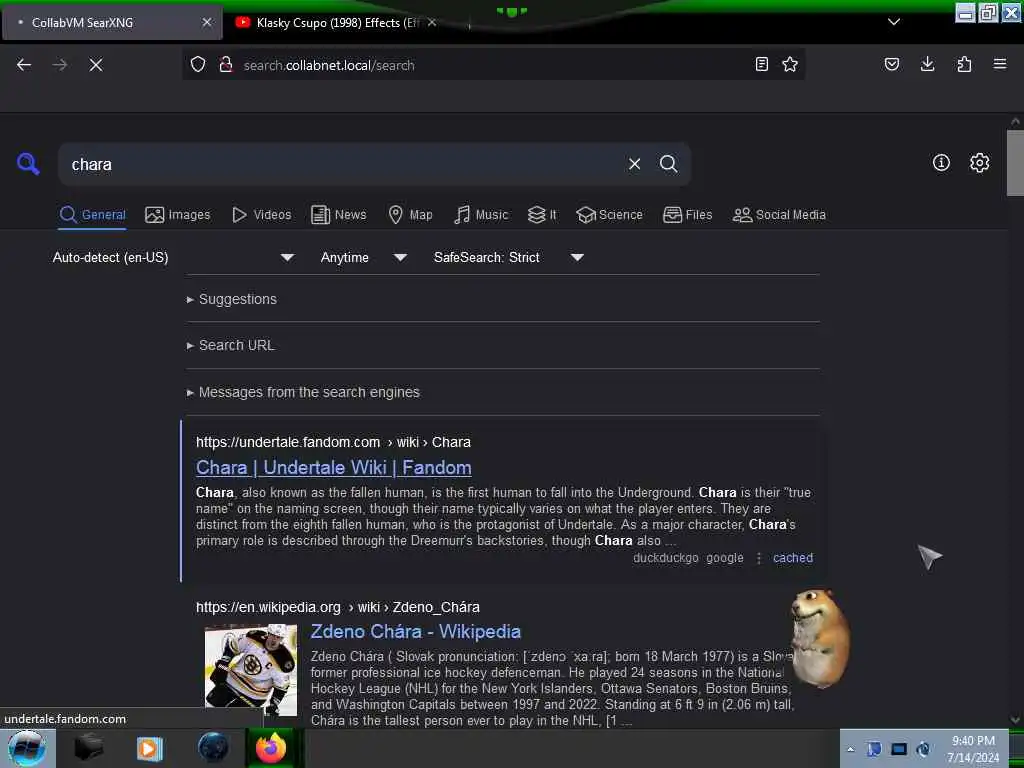The width and height of the screenshot is (1024, 768).
Task: Stop loading the page
Action: [x=95, y=65]
